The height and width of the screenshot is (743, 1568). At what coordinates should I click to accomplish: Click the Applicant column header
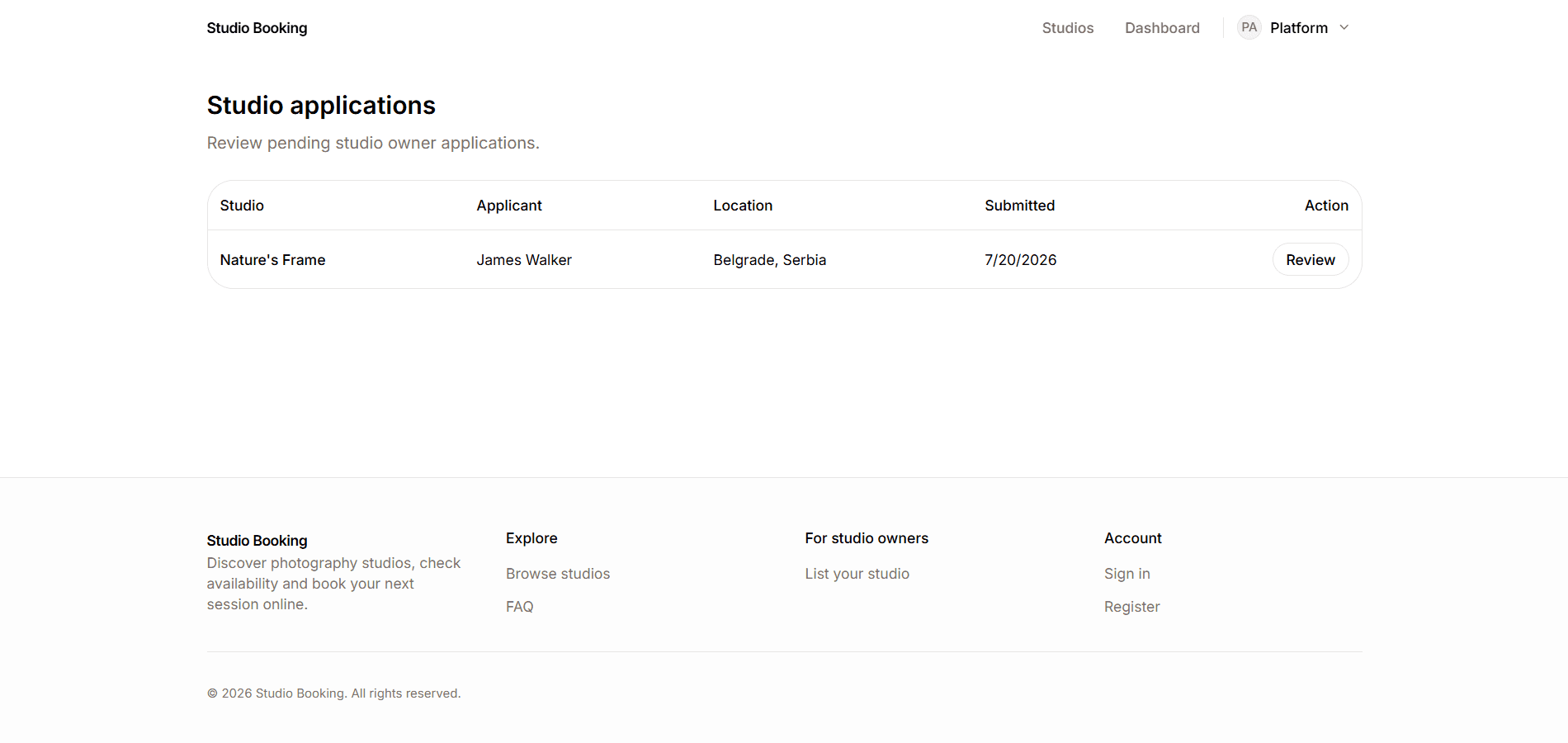click(508, 206)
